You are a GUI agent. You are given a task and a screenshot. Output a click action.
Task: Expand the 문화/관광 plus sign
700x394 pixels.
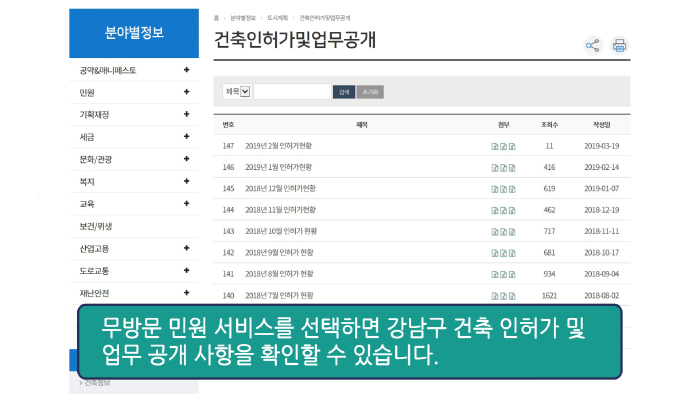click(187, 159)
